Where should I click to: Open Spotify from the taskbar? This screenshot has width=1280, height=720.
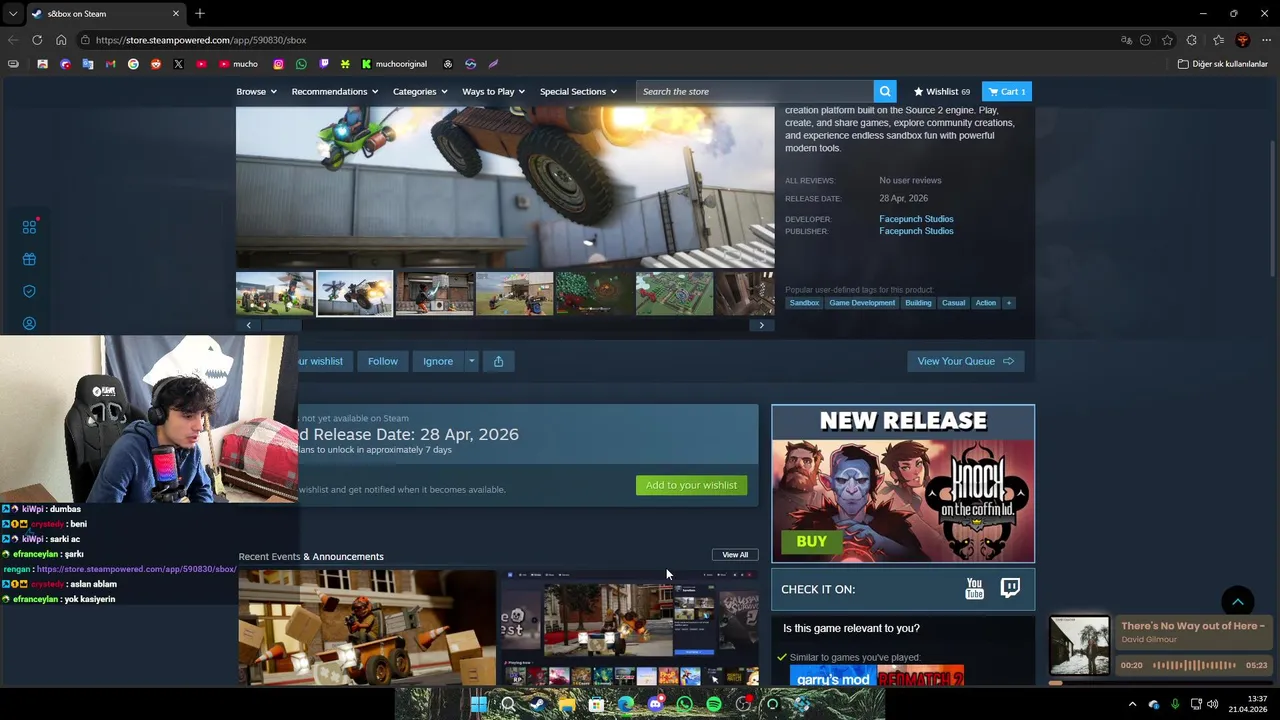point(713,704)
